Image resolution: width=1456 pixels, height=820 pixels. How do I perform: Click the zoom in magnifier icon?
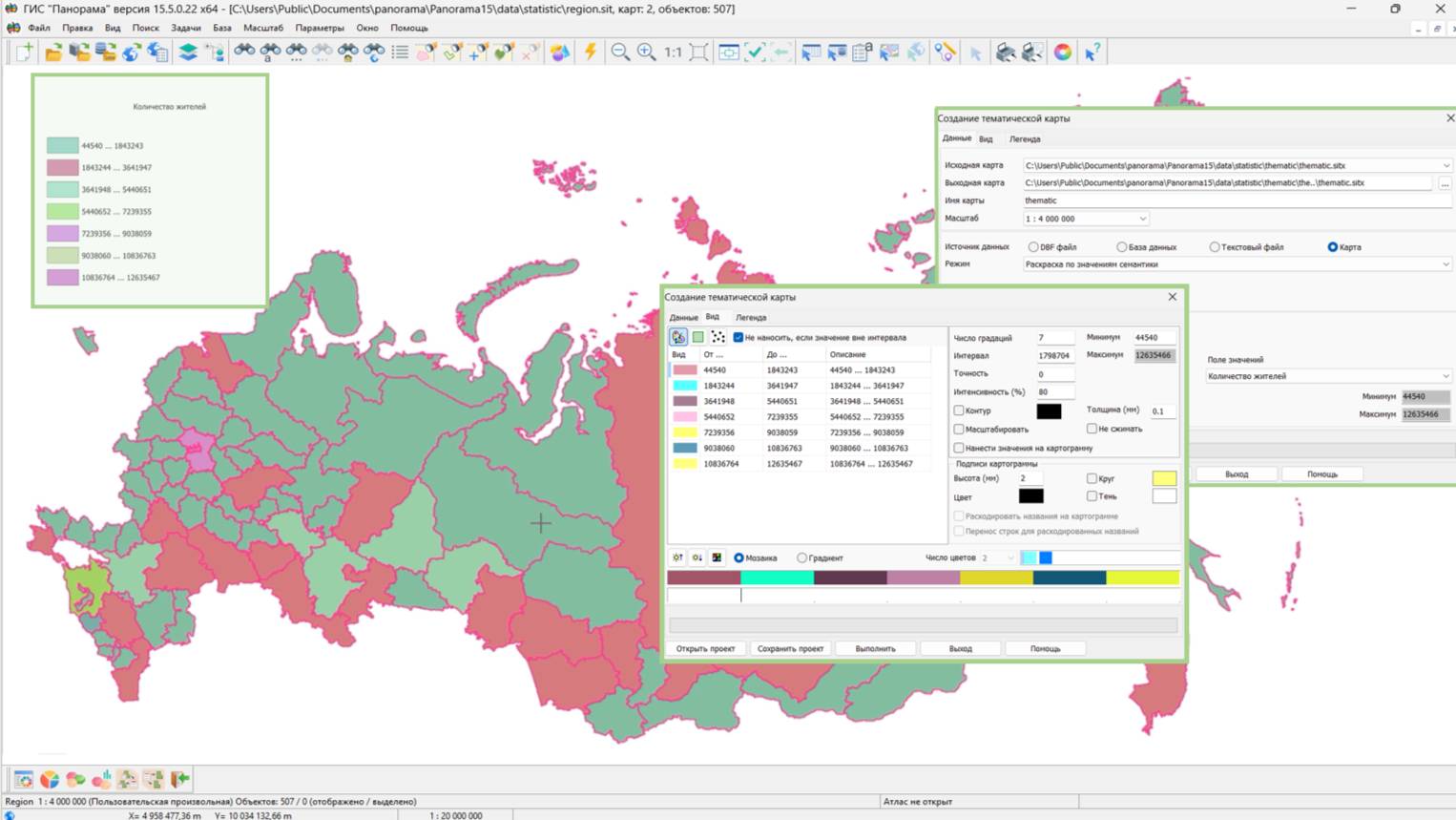point(646,53)
